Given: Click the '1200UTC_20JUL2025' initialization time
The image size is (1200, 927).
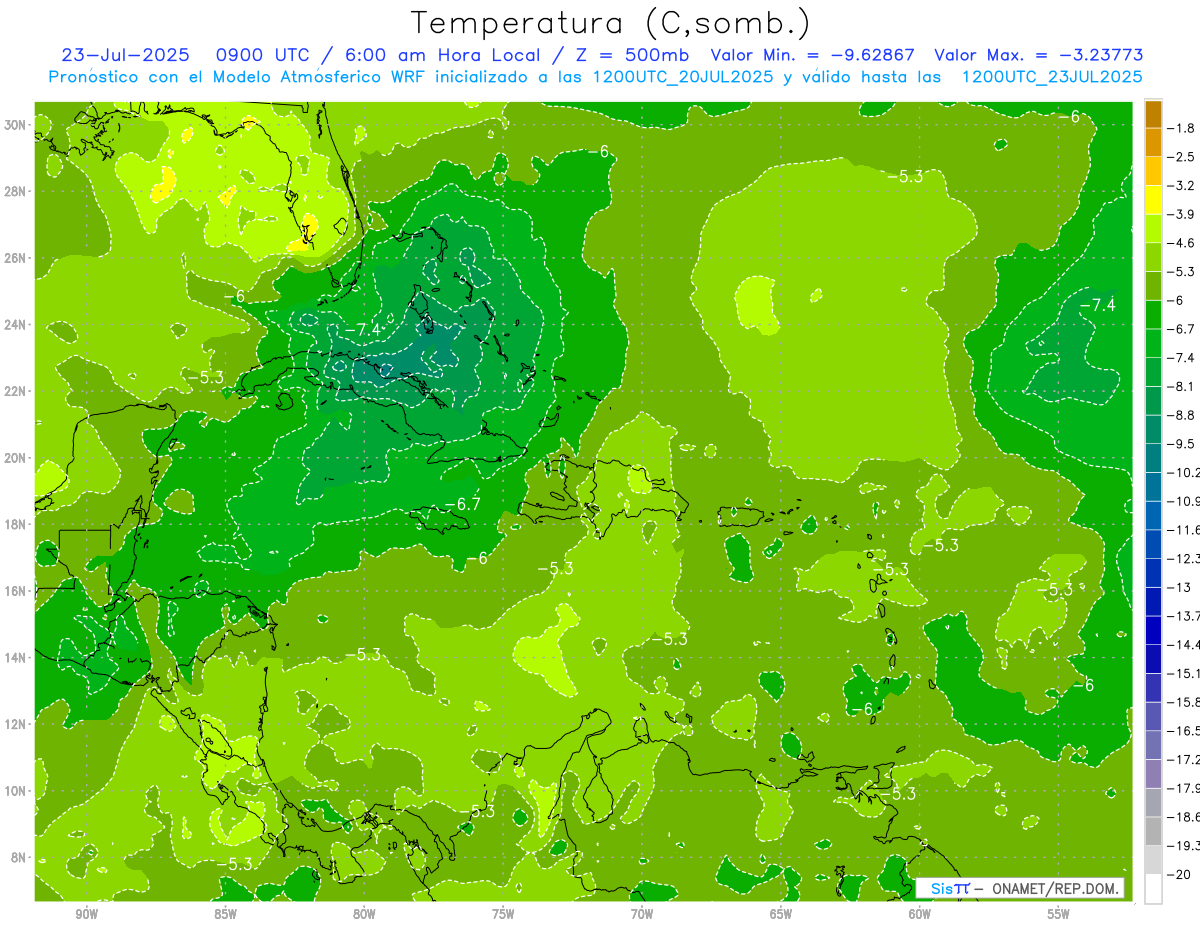Looking at the screenshot, I should [684, 77].
